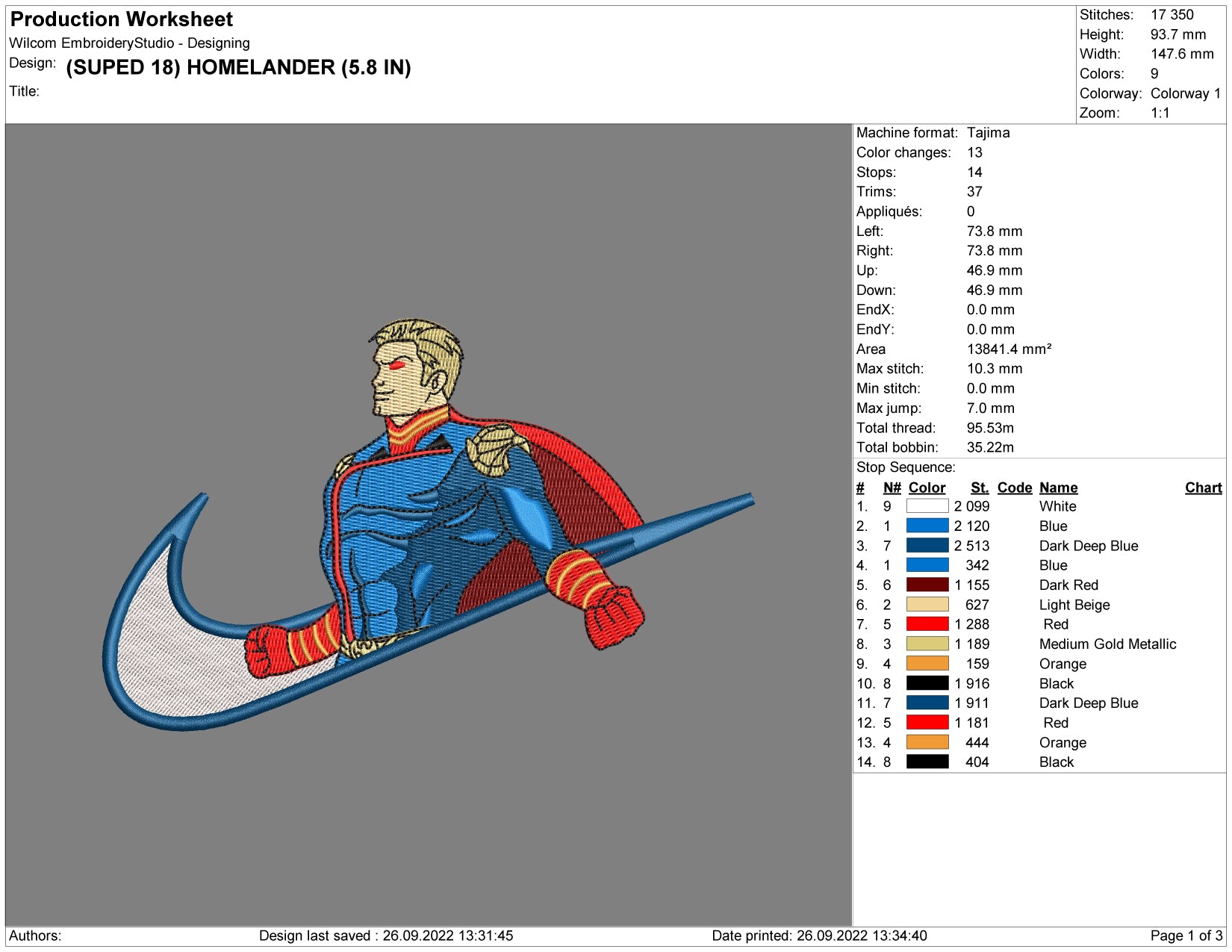This screenshot has height=952, width=1232.
Task: Click the Black swatch in stop row 10
Action: coord(927,683)
